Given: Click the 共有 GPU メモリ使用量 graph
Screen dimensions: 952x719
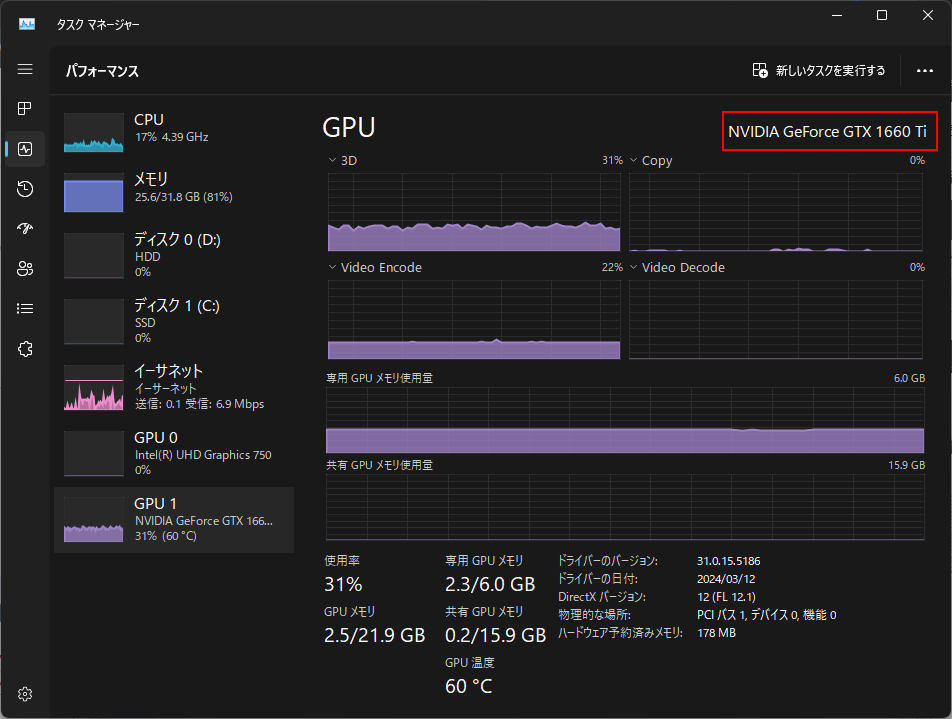Looking at the screenshot, I should click(625, 507).
